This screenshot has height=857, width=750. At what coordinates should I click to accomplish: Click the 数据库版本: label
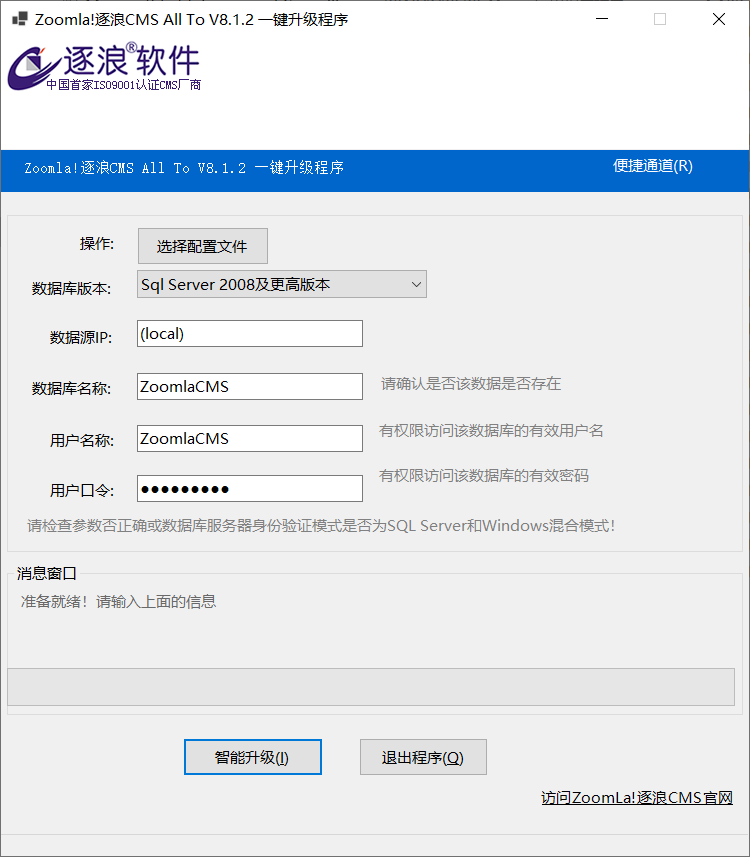tap(71, 288)
